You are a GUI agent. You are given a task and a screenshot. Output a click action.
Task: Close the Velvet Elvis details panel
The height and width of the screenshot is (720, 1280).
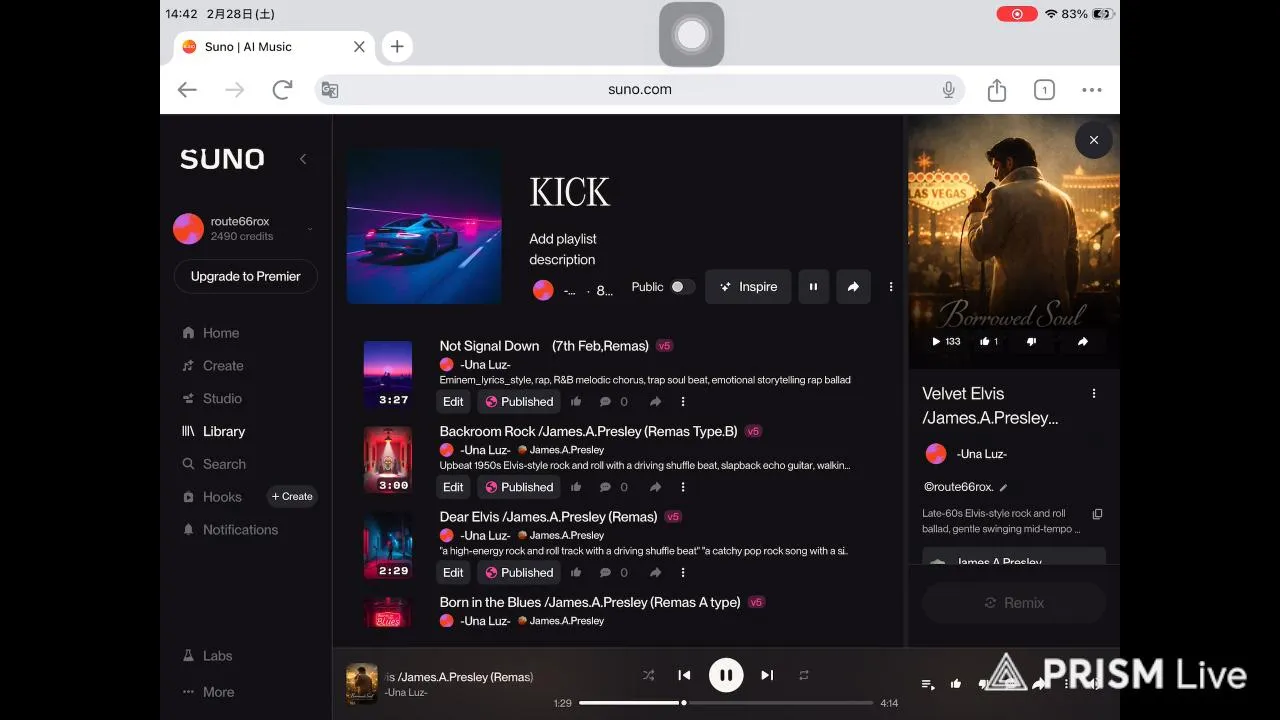[1094, 140]
